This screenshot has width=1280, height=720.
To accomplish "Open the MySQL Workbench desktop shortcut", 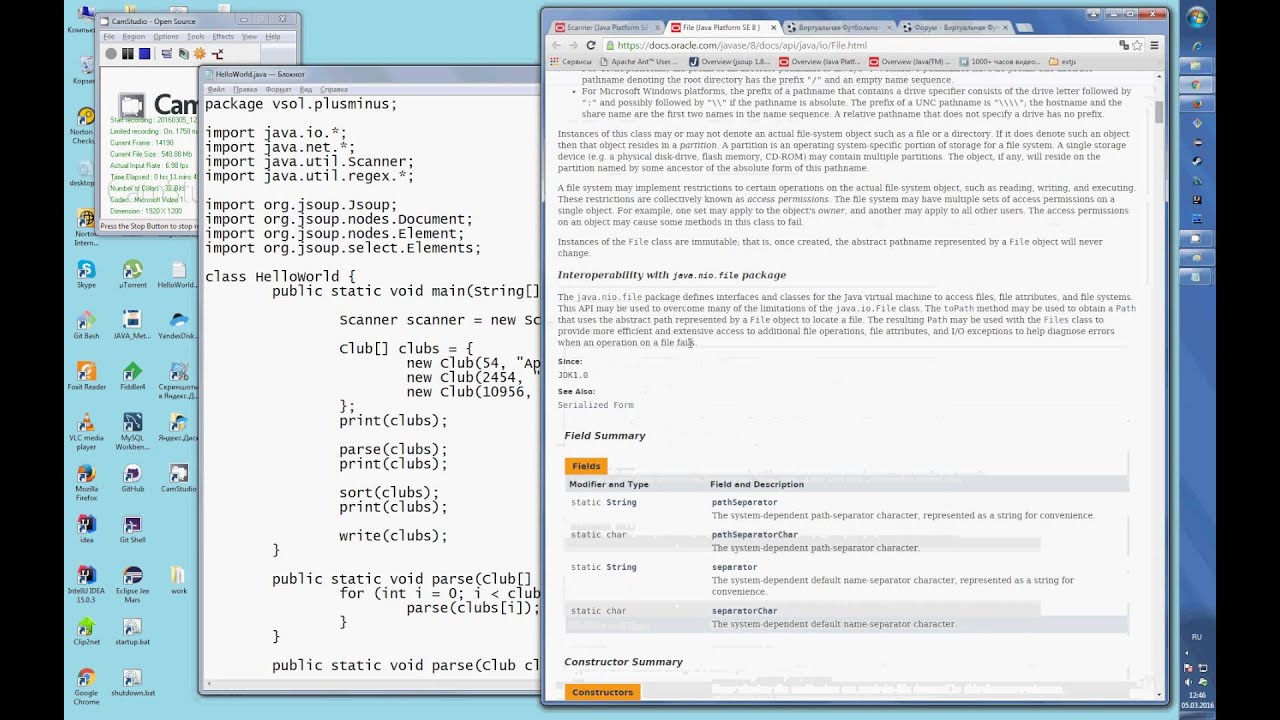I will point(132,432).
